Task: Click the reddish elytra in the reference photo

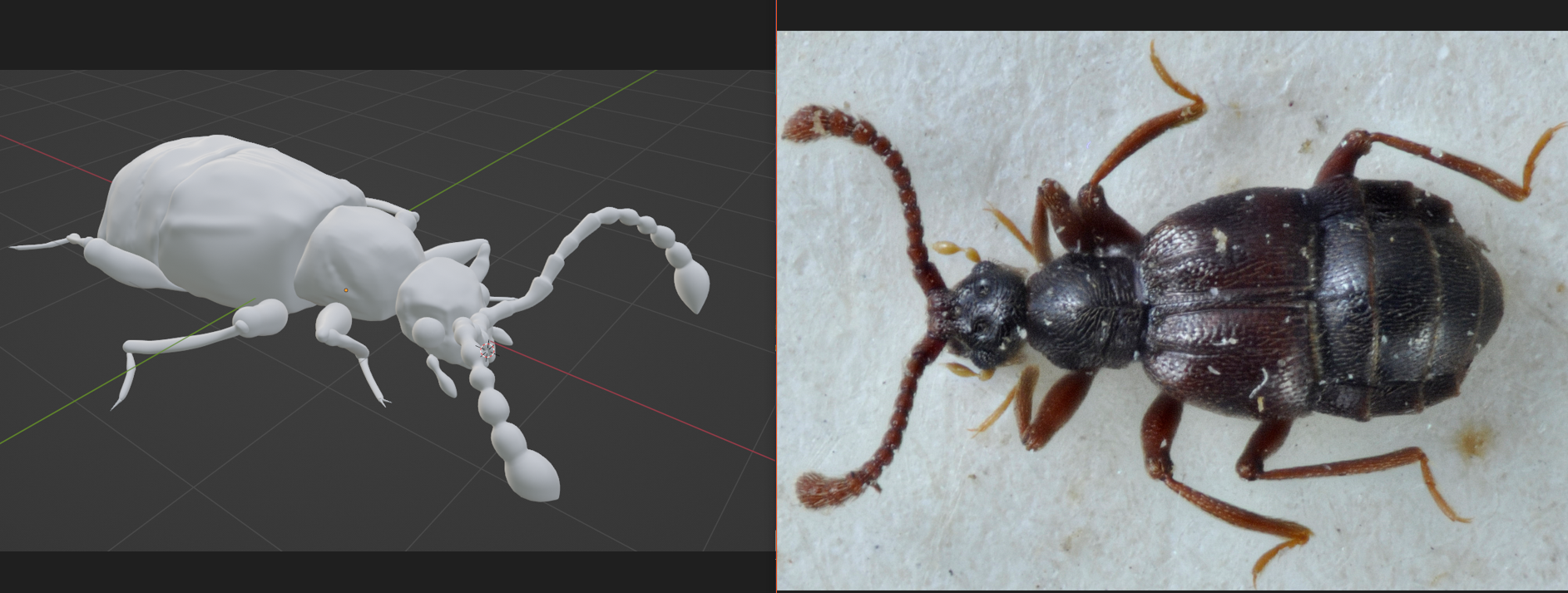Action: (x=1223, y=299)
